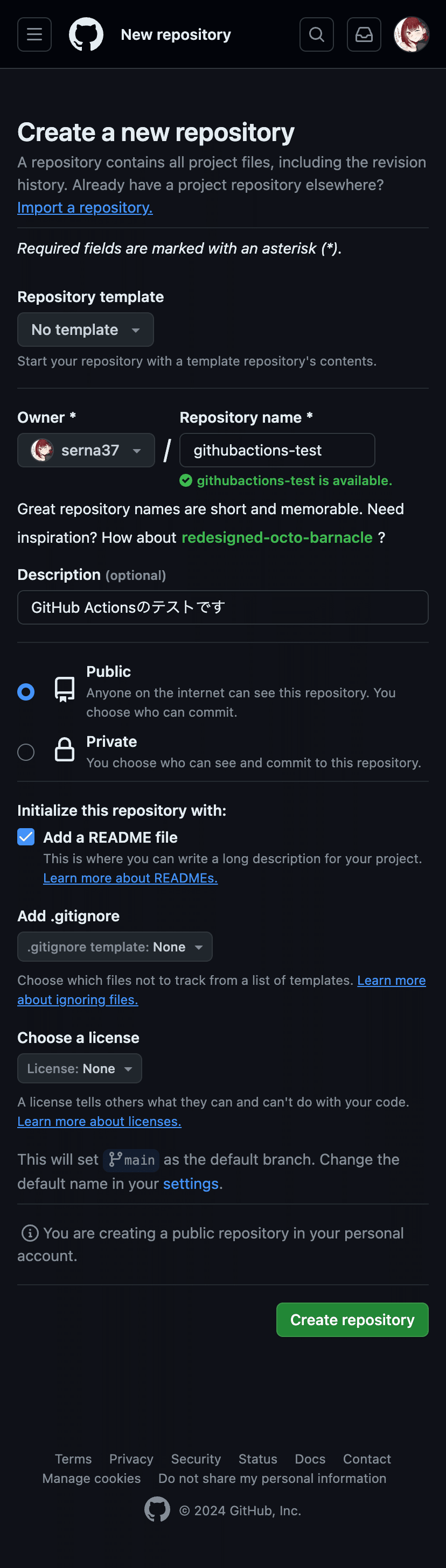Screen dimensions: 446x1568
Task: Open the serna37 owner dropdown
Action: point(86,451)
